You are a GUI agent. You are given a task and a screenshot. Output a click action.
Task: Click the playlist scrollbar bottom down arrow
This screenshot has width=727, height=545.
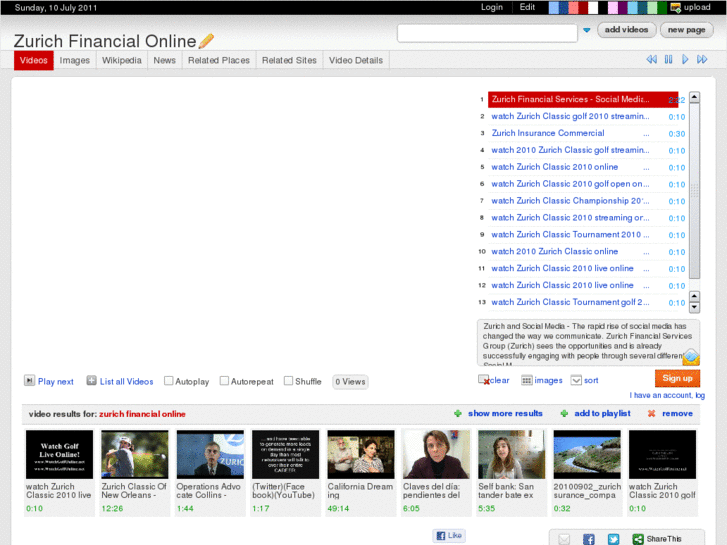point(694,308)
